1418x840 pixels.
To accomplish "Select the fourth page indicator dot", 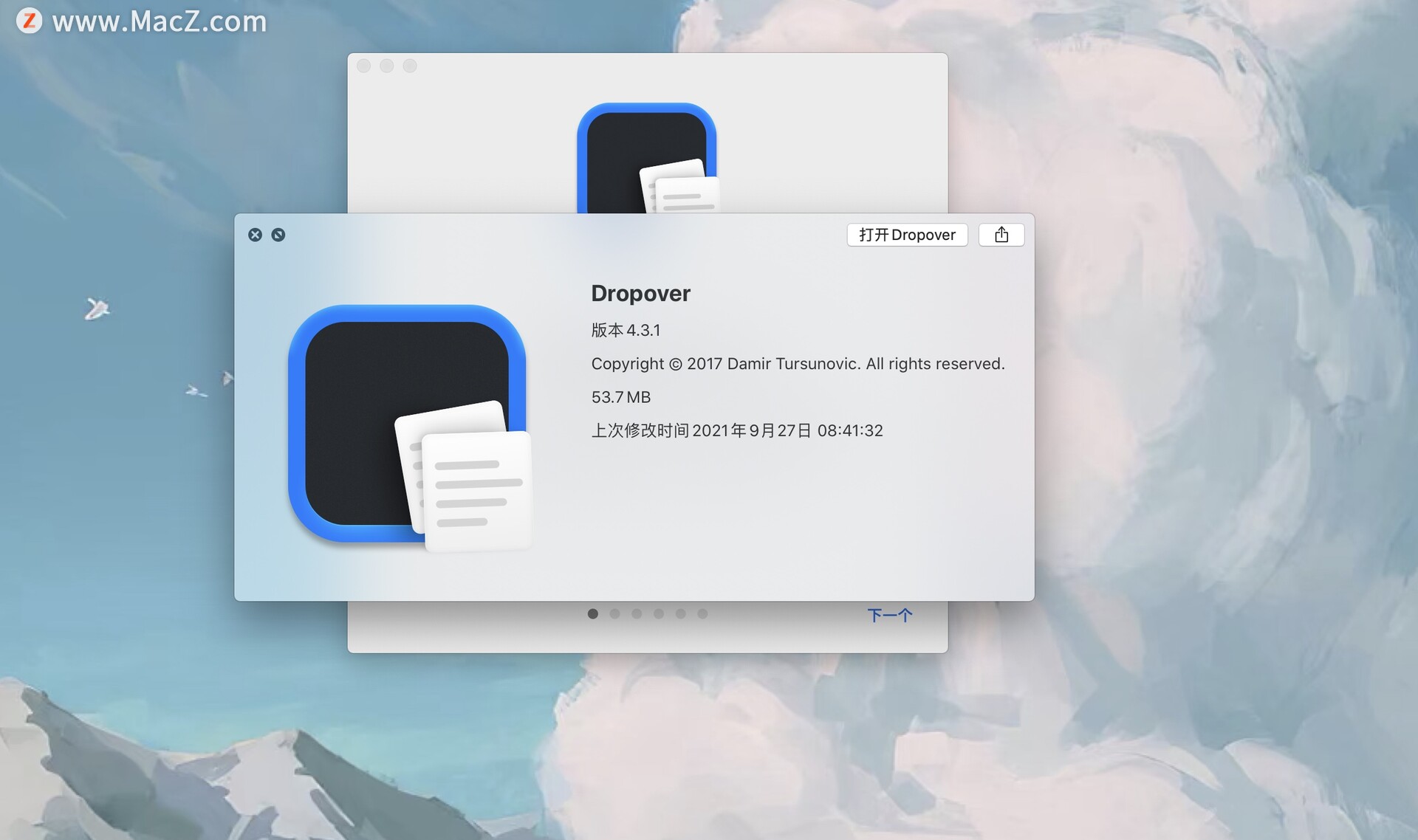I will pos(659,613).
